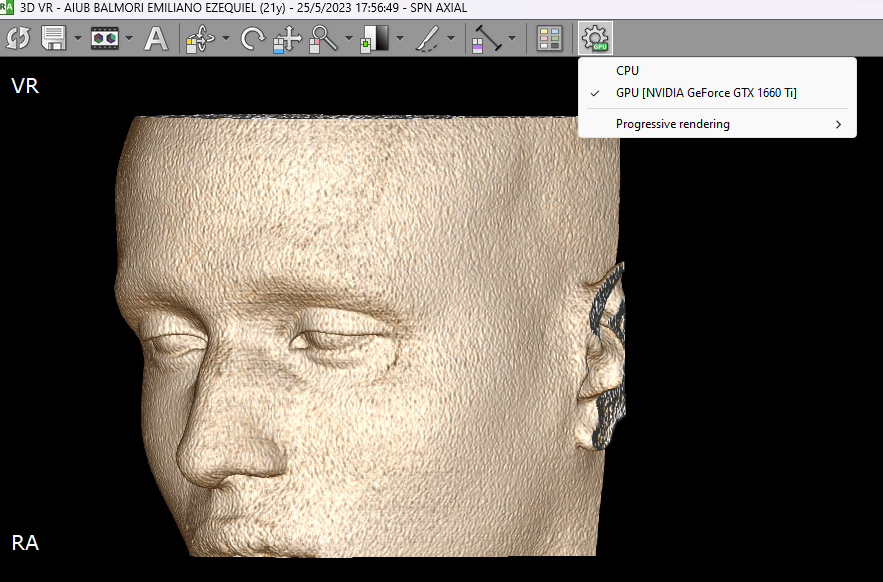Add a text annotation
883x582 pixels.
pos(156,38)
